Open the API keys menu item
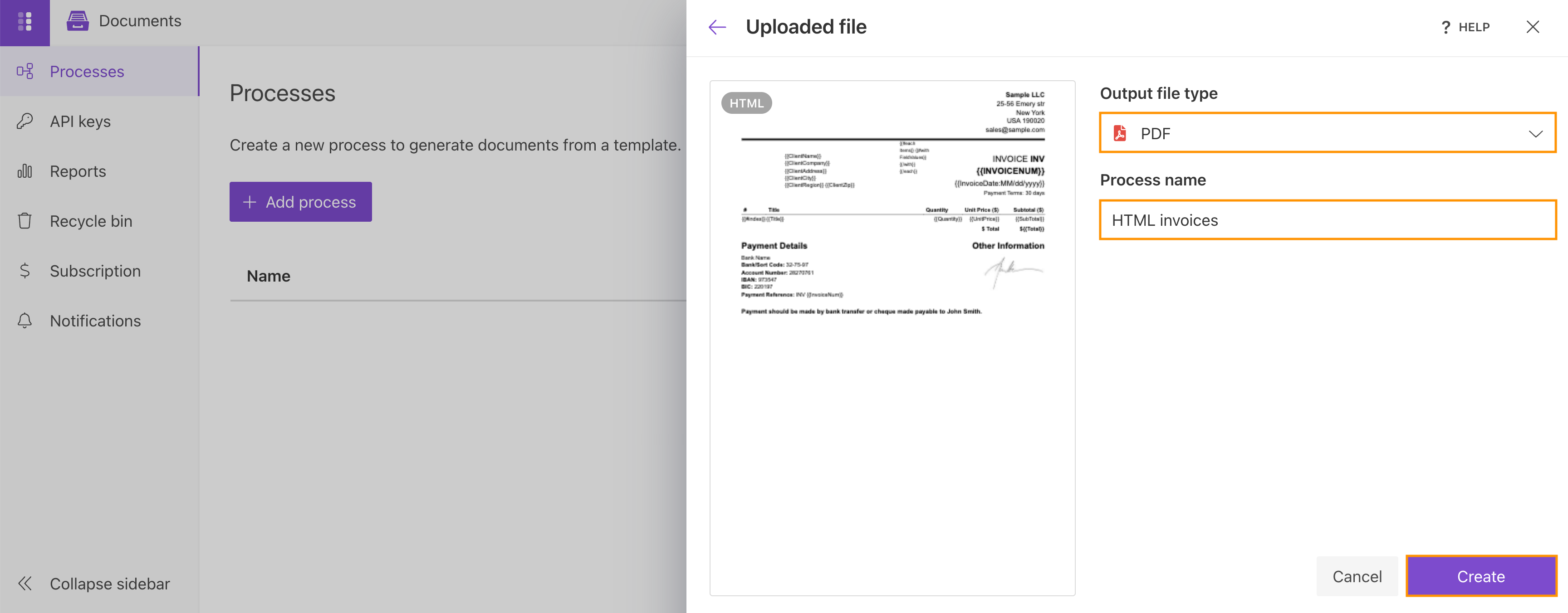Image resolution: width=1568 pixels, height=613 pixels. pyautogui.click(x=100, y=121)
